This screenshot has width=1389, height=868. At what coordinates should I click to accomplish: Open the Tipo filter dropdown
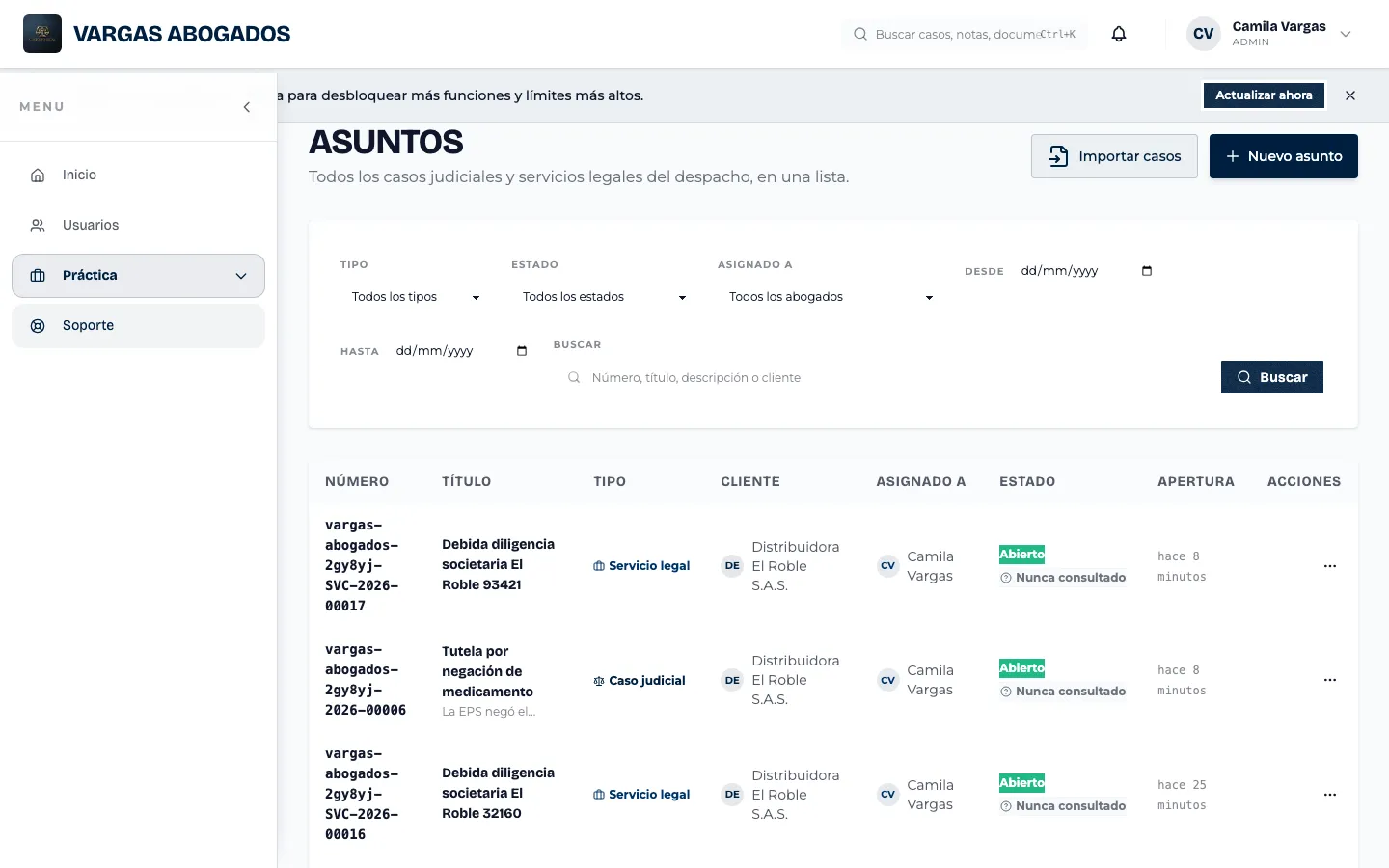click(x=416, y=297)
